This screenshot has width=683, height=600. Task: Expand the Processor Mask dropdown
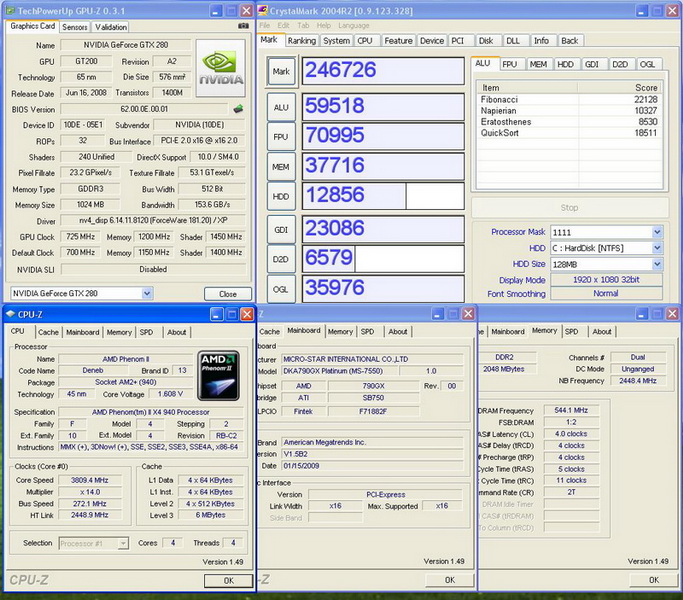pyautogui.click(x=656, y=232)
